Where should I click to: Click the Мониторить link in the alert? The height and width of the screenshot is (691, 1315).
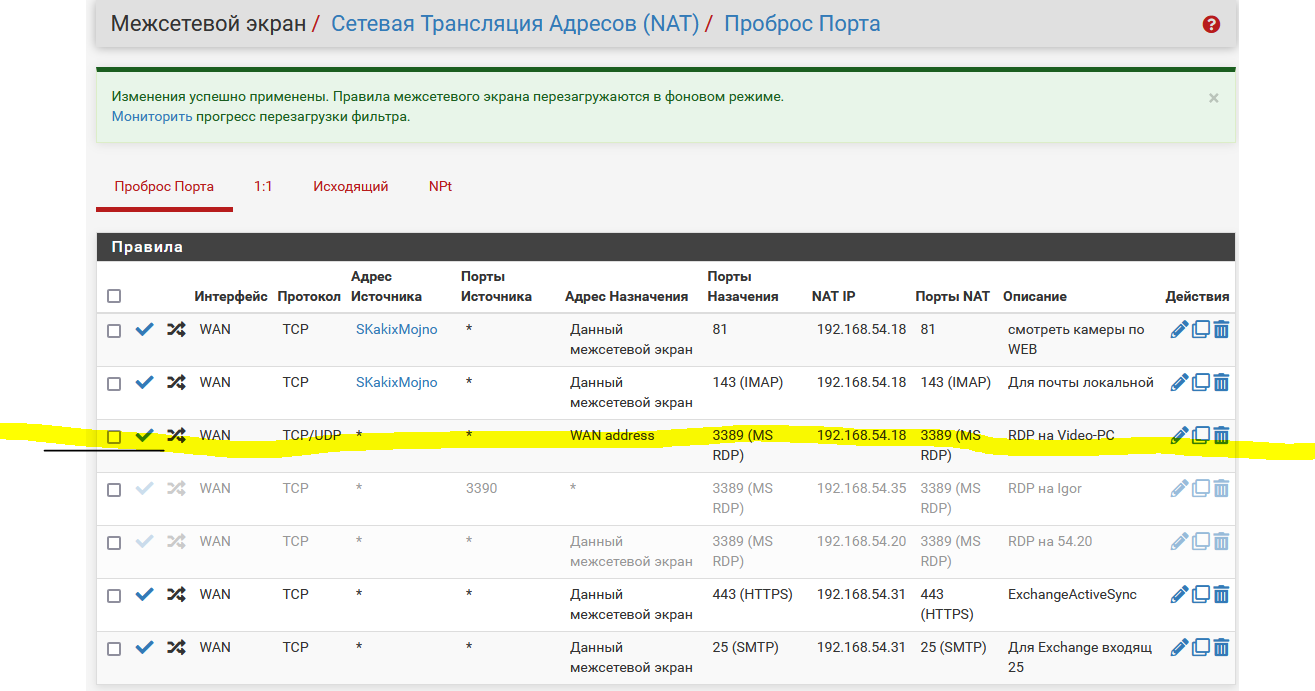tap(152, 116)
